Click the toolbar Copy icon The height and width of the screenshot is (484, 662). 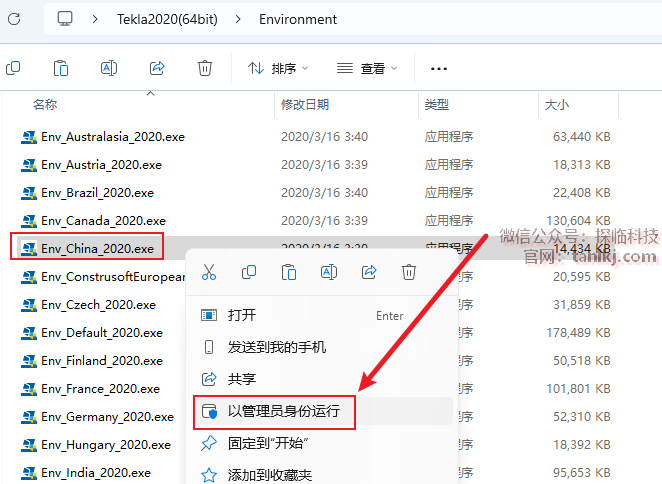pos(13,68)
